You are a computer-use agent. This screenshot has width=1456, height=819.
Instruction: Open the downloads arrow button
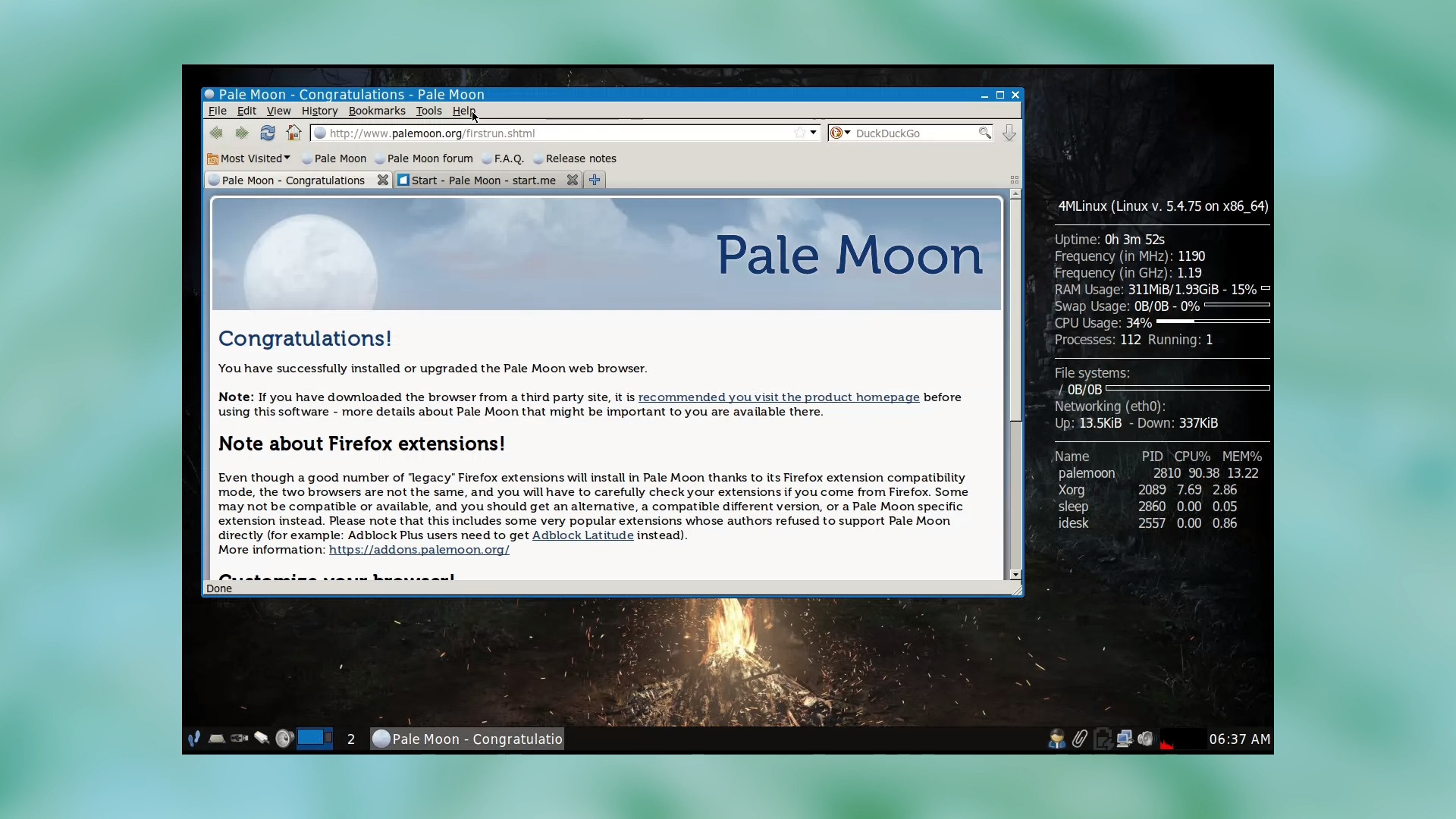tap(1009, 133)
